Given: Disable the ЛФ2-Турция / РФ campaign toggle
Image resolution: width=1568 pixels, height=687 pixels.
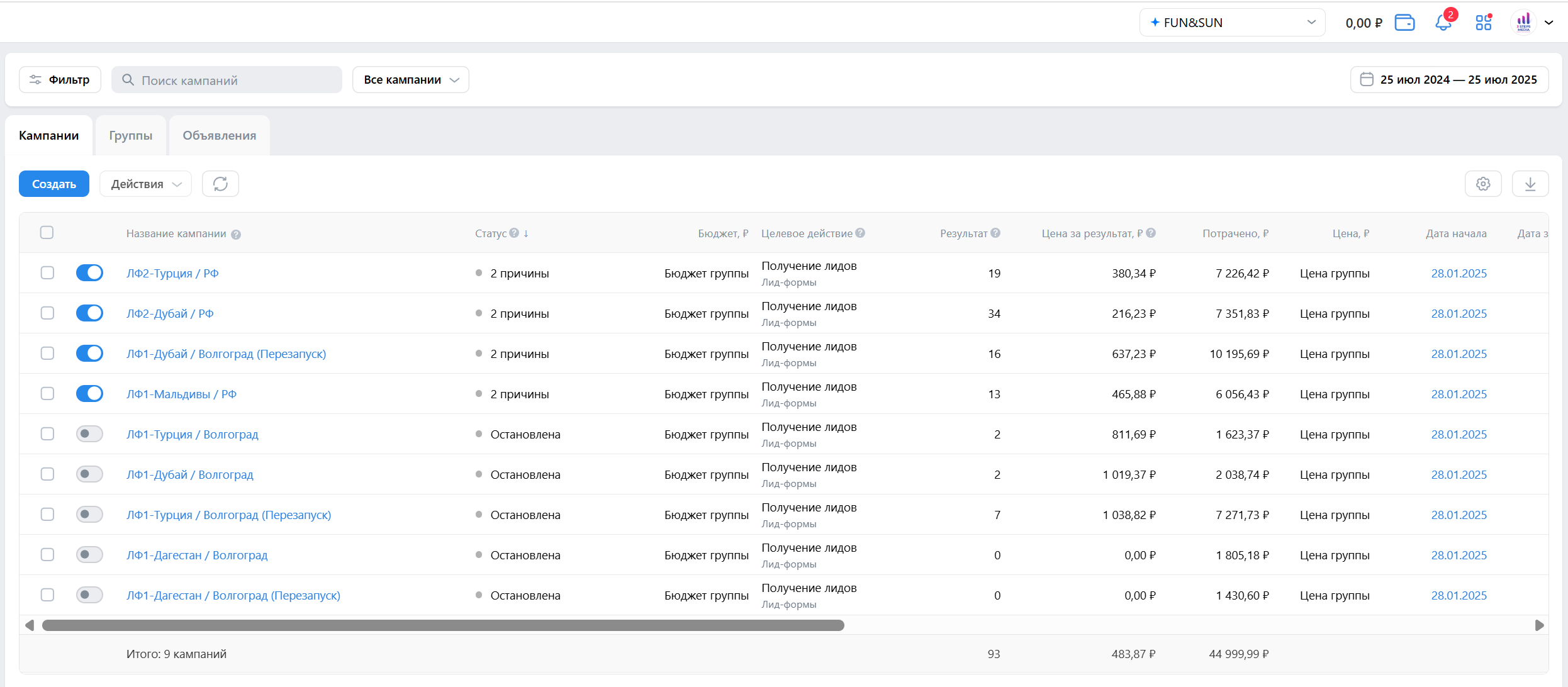Looking at the screenshot, I should click(x=89, y=273).
